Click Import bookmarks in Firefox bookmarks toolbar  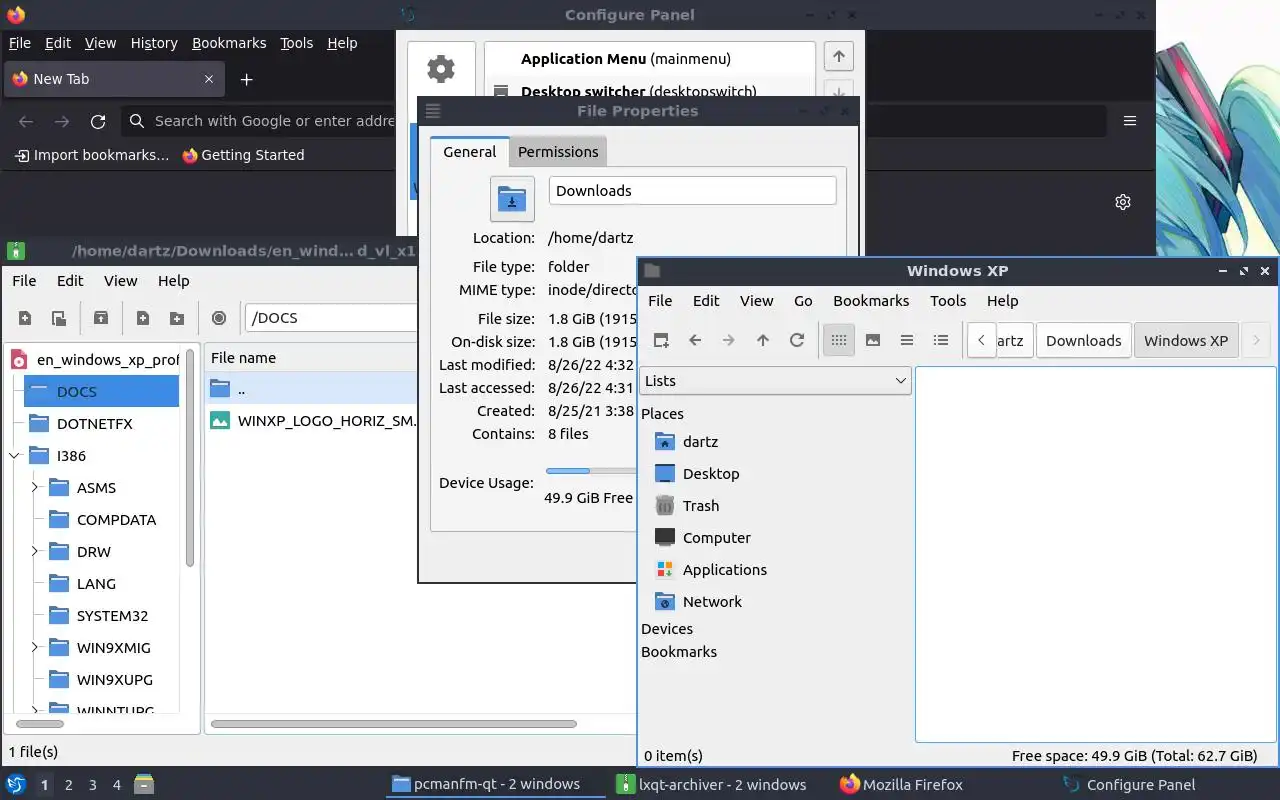click(92, 155)
